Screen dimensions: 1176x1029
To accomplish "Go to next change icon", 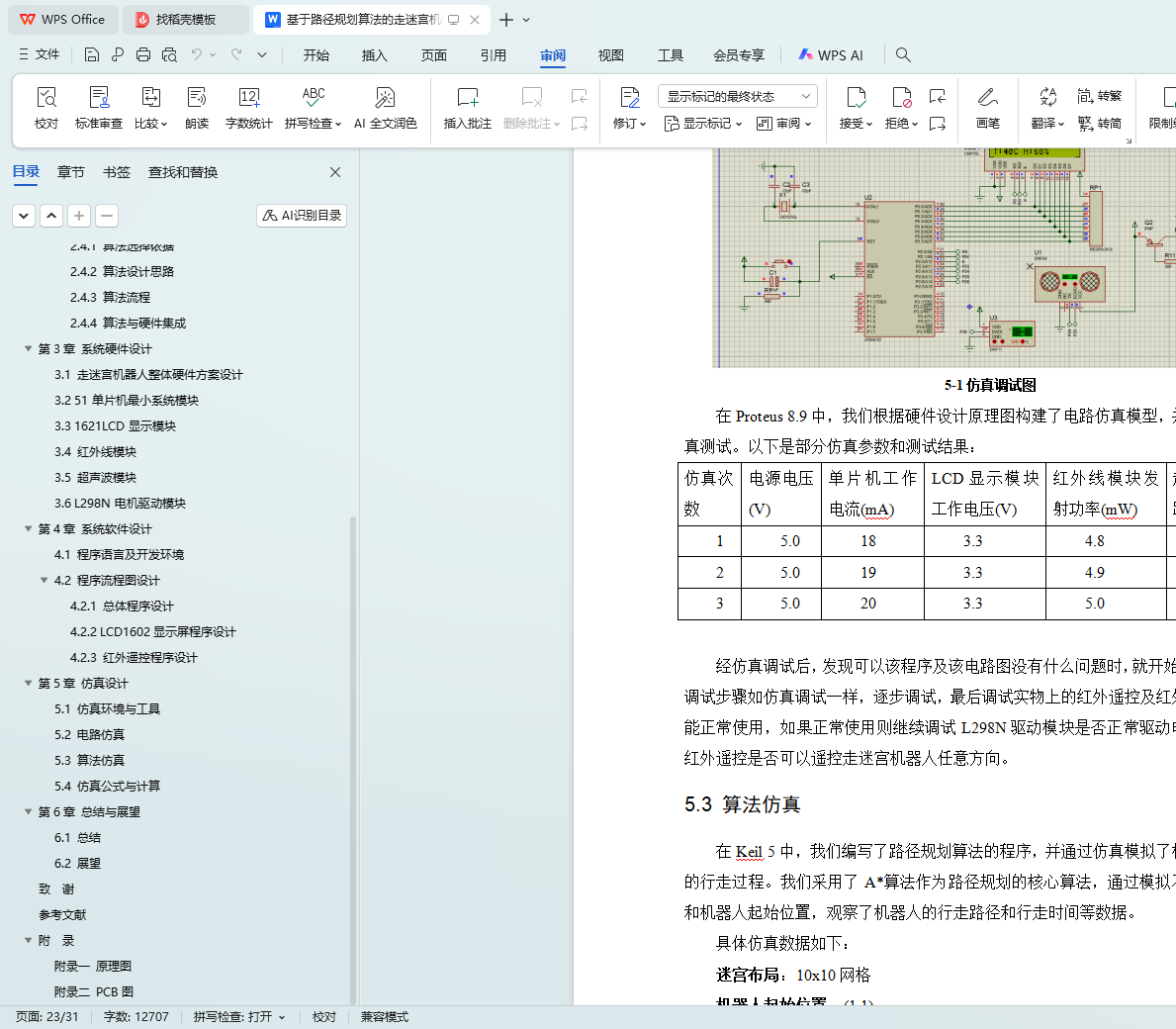I will click(938, 124).
